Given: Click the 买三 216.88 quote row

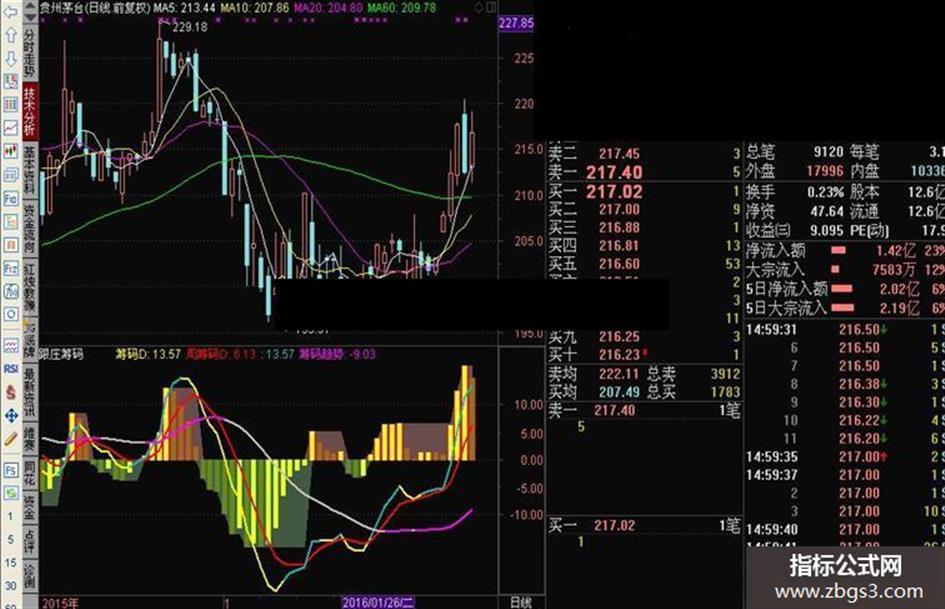Looking at the screenshot, I should 644,227.
